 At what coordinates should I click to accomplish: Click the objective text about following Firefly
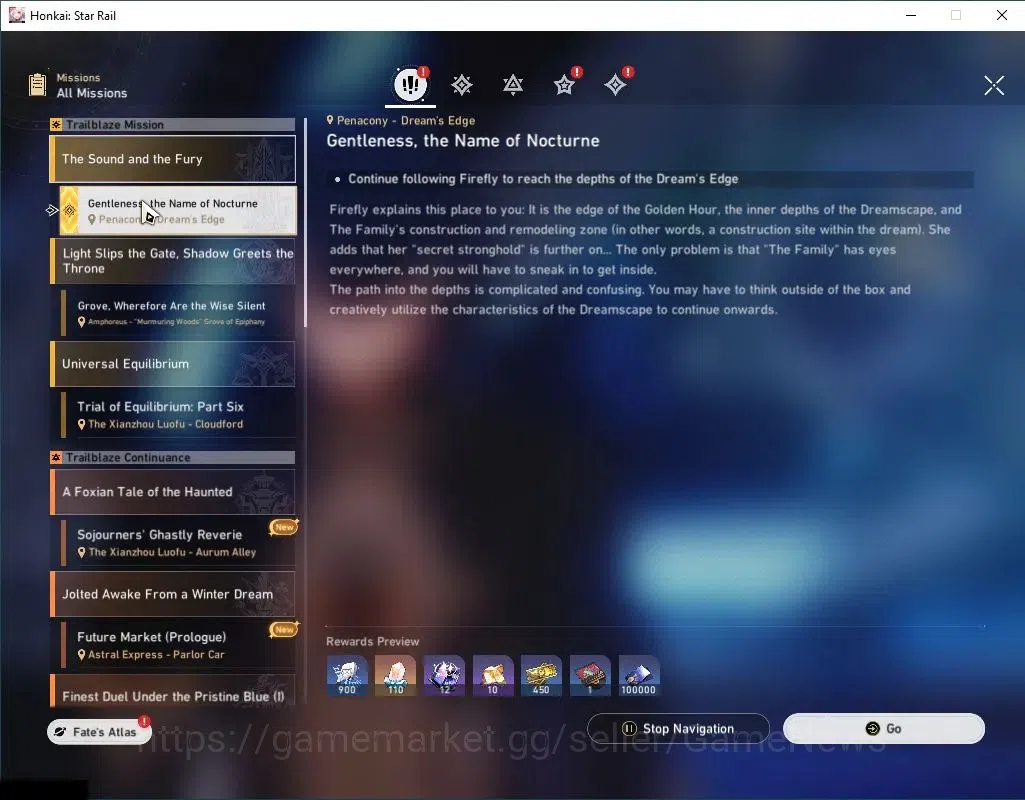point(543,178)
